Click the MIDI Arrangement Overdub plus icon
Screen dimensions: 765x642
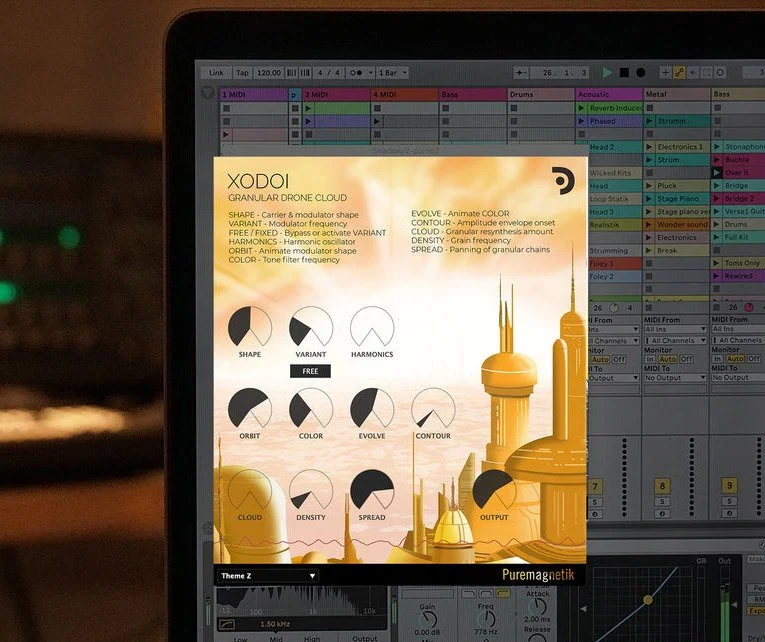(665, 73)
